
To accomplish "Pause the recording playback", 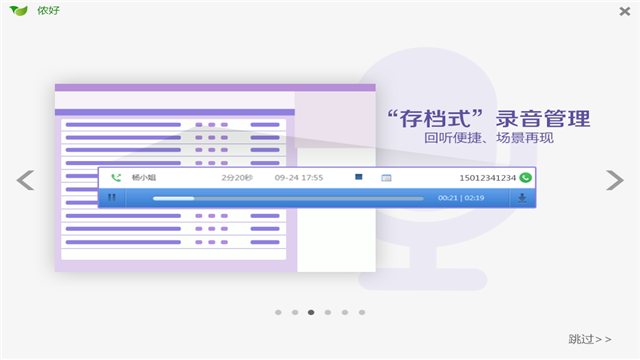I will click(x=111, y=198).
